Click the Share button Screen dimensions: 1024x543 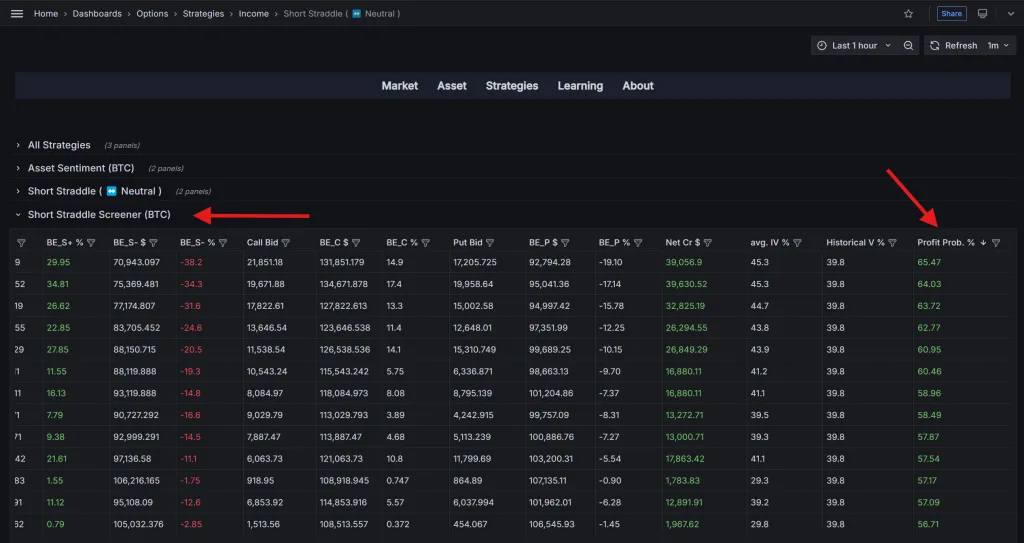[x=951, y=14]
